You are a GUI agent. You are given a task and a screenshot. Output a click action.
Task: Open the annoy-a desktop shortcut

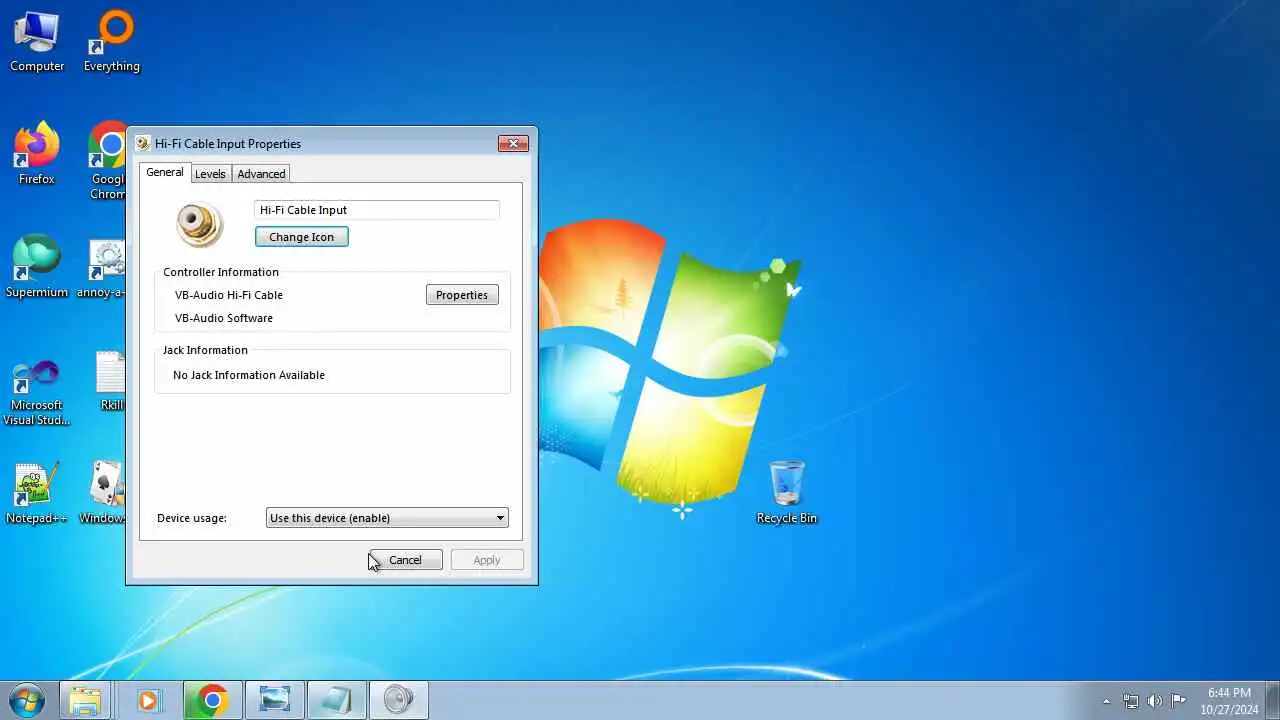click(x=102, y=267)
